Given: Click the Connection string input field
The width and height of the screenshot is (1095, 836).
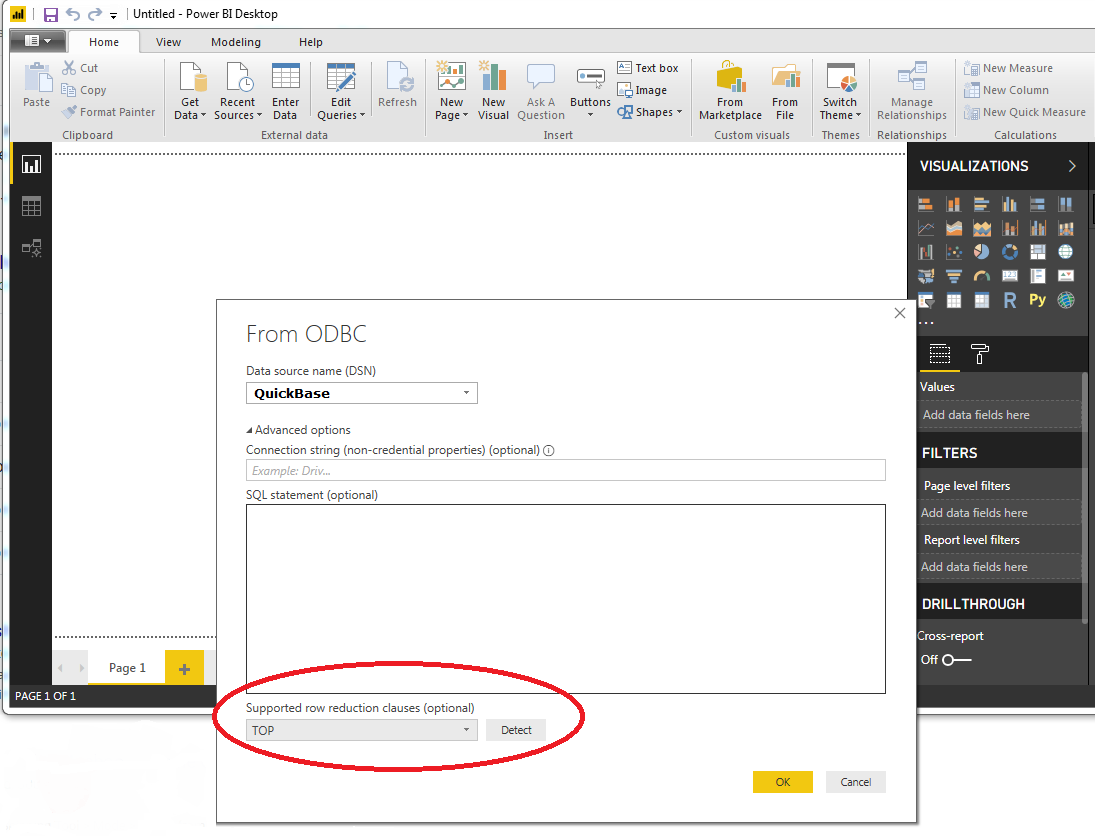Looking at the screenshot, I should click(566, 470).
